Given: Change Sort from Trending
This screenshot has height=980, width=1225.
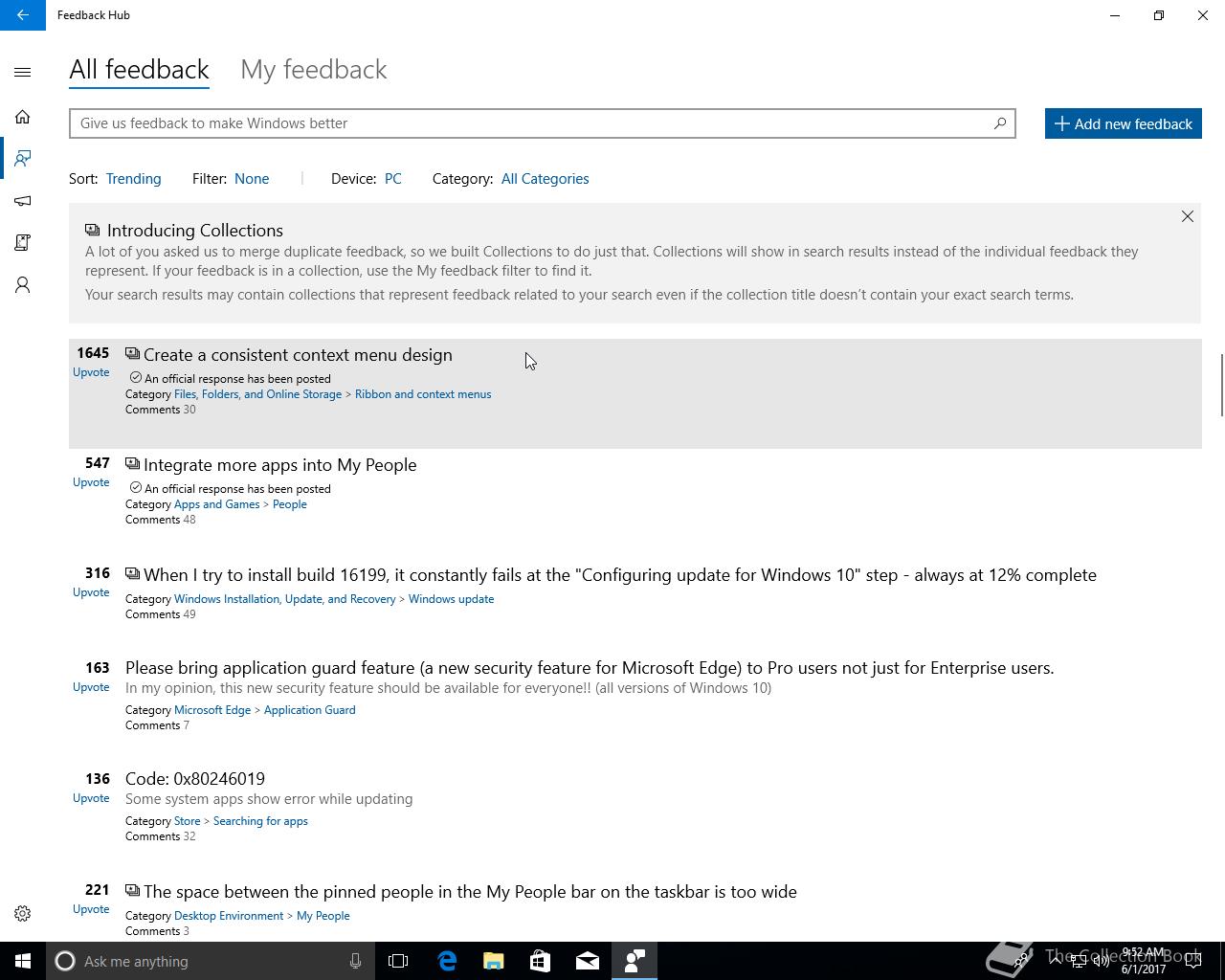Looking at the screenshot, I should coord(133,179).
